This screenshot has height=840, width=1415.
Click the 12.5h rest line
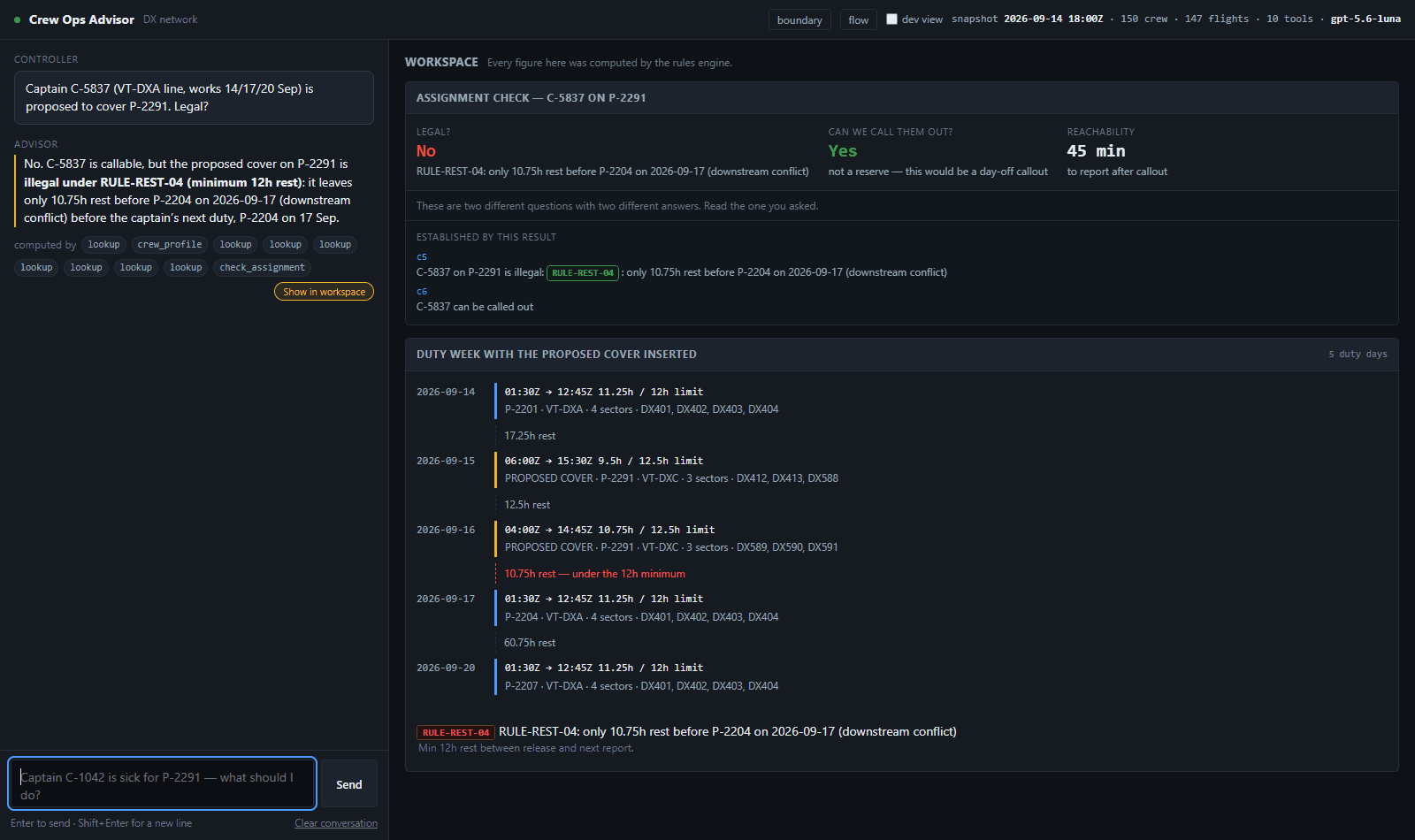point(527,505)
